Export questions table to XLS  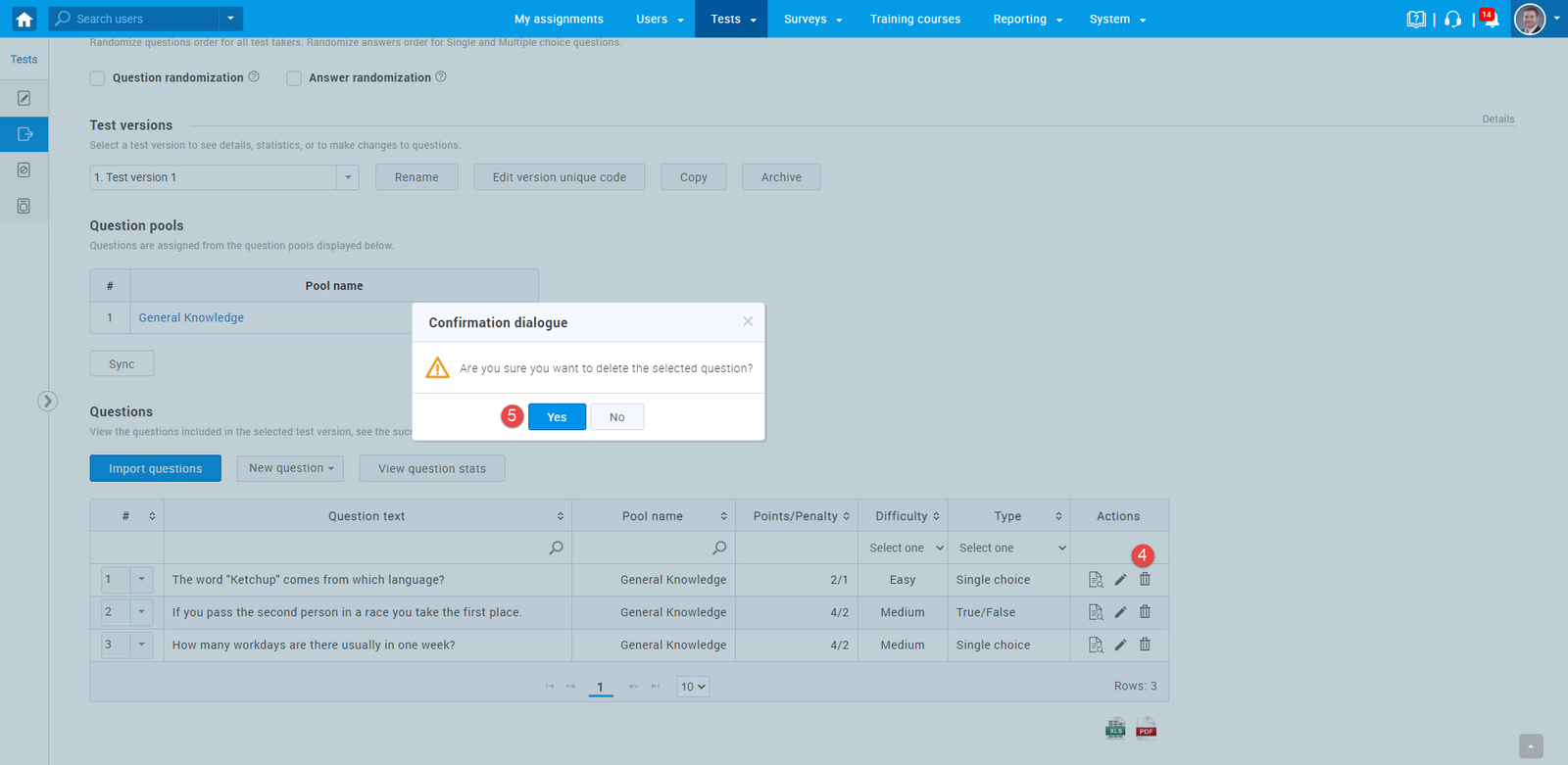coord(1115,729)
